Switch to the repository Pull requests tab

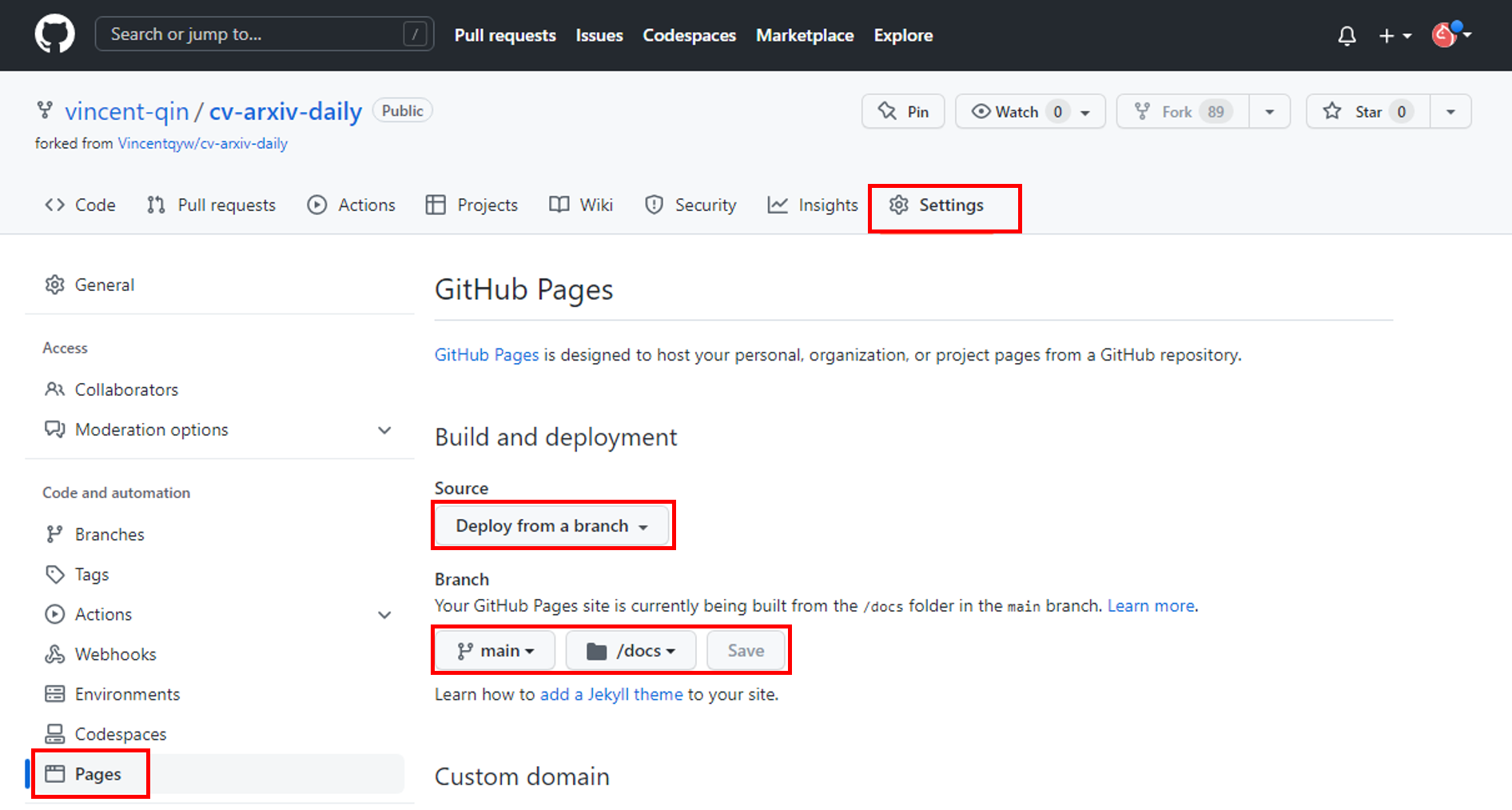click(x=212, y=205)
